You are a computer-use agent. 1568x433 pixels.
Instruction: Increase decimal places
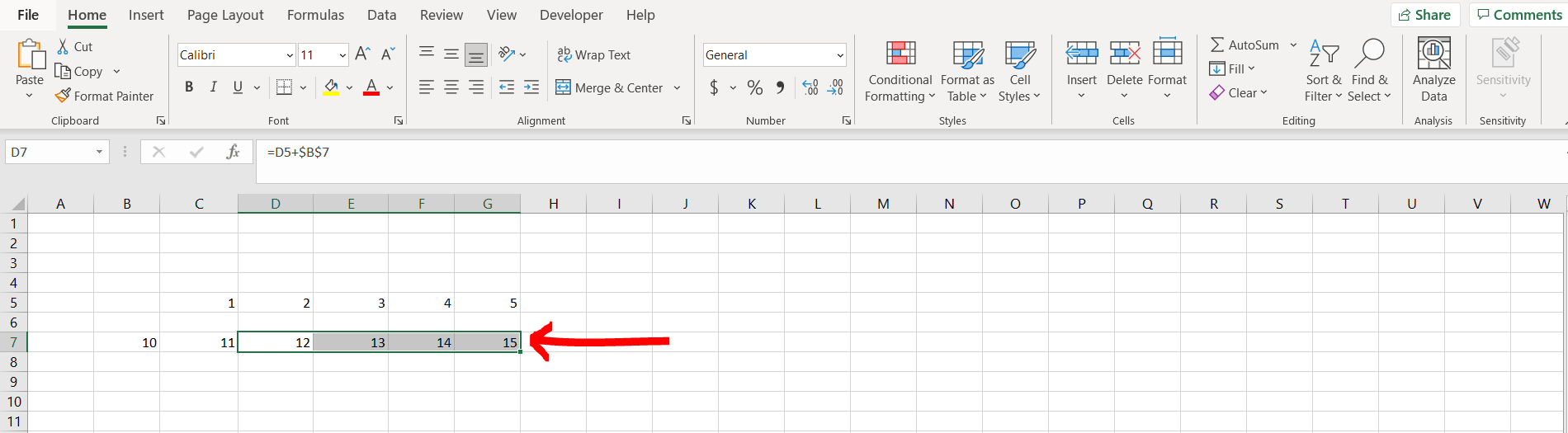coord(810,87)
